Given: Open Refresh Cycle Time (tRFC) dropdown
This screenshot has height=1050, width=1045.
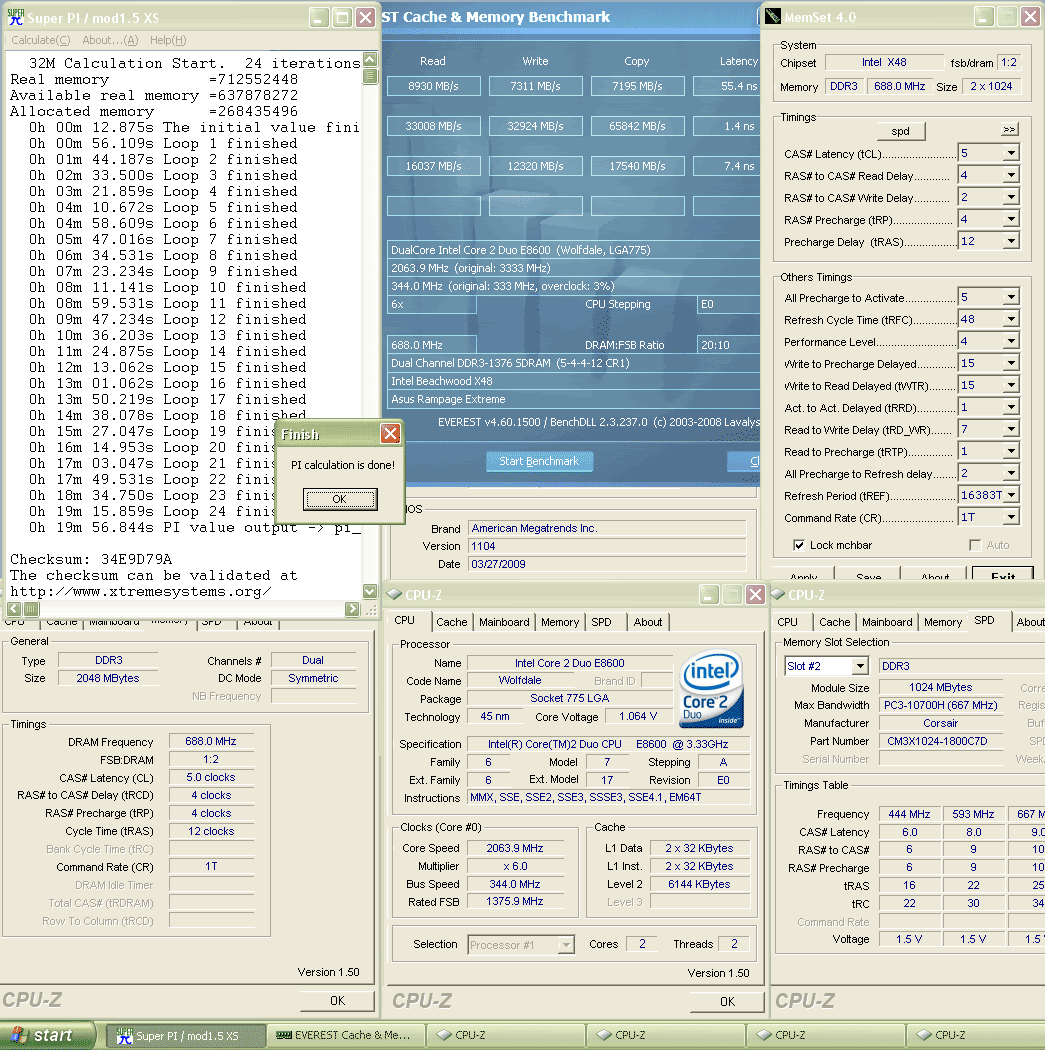Looking at the screenshot, I should pyautogui.click(x=1011, y=319).
